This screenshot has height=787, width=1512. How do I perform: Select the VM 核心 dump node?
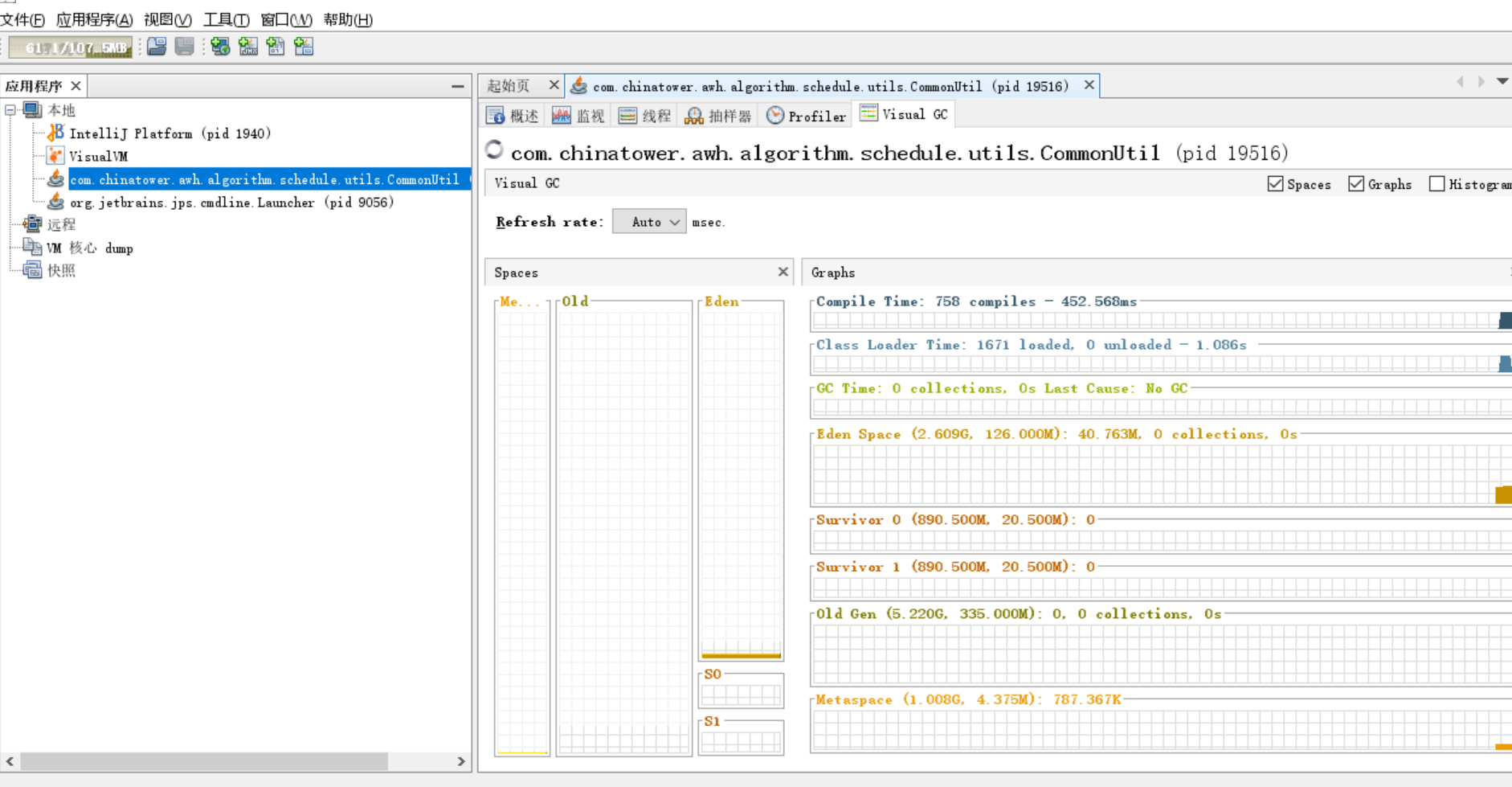[89, 248]
